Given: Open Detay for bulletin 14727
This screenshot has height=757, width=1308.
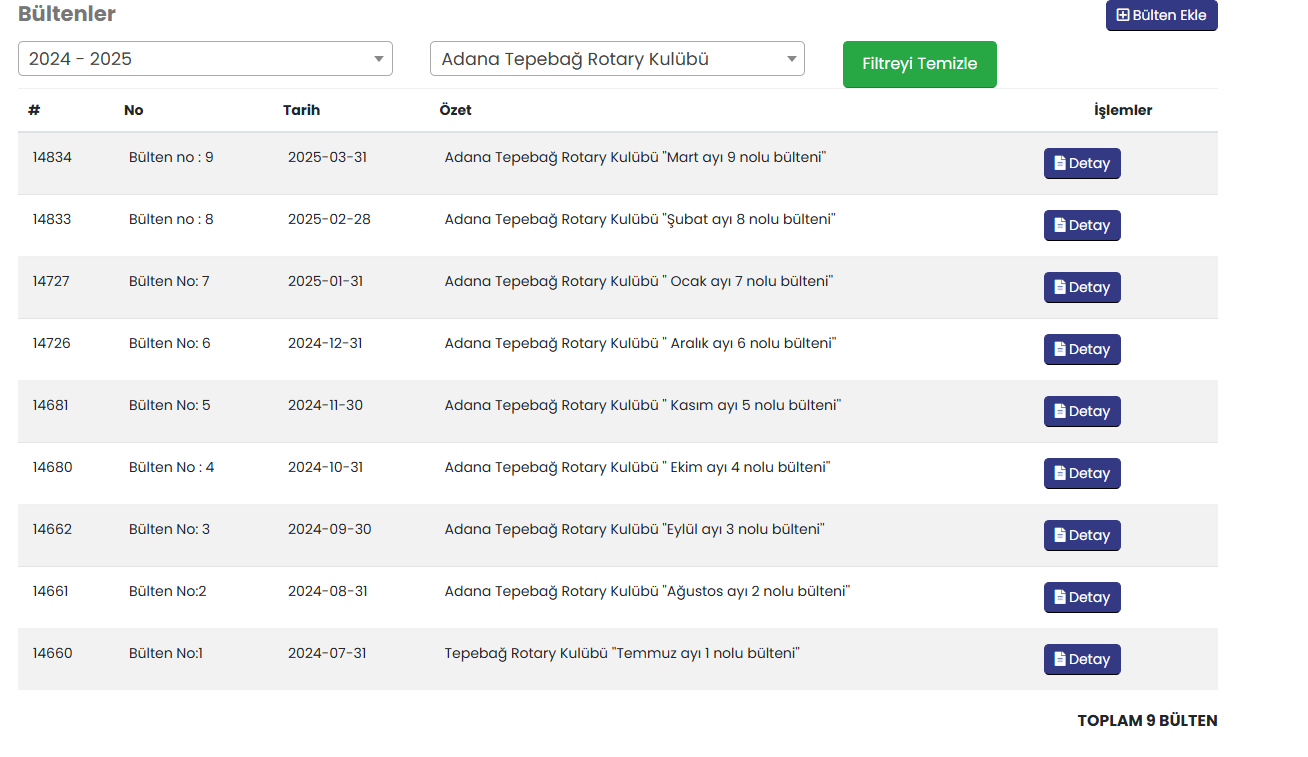Looking at the screenshot, I should [1082, 287].
